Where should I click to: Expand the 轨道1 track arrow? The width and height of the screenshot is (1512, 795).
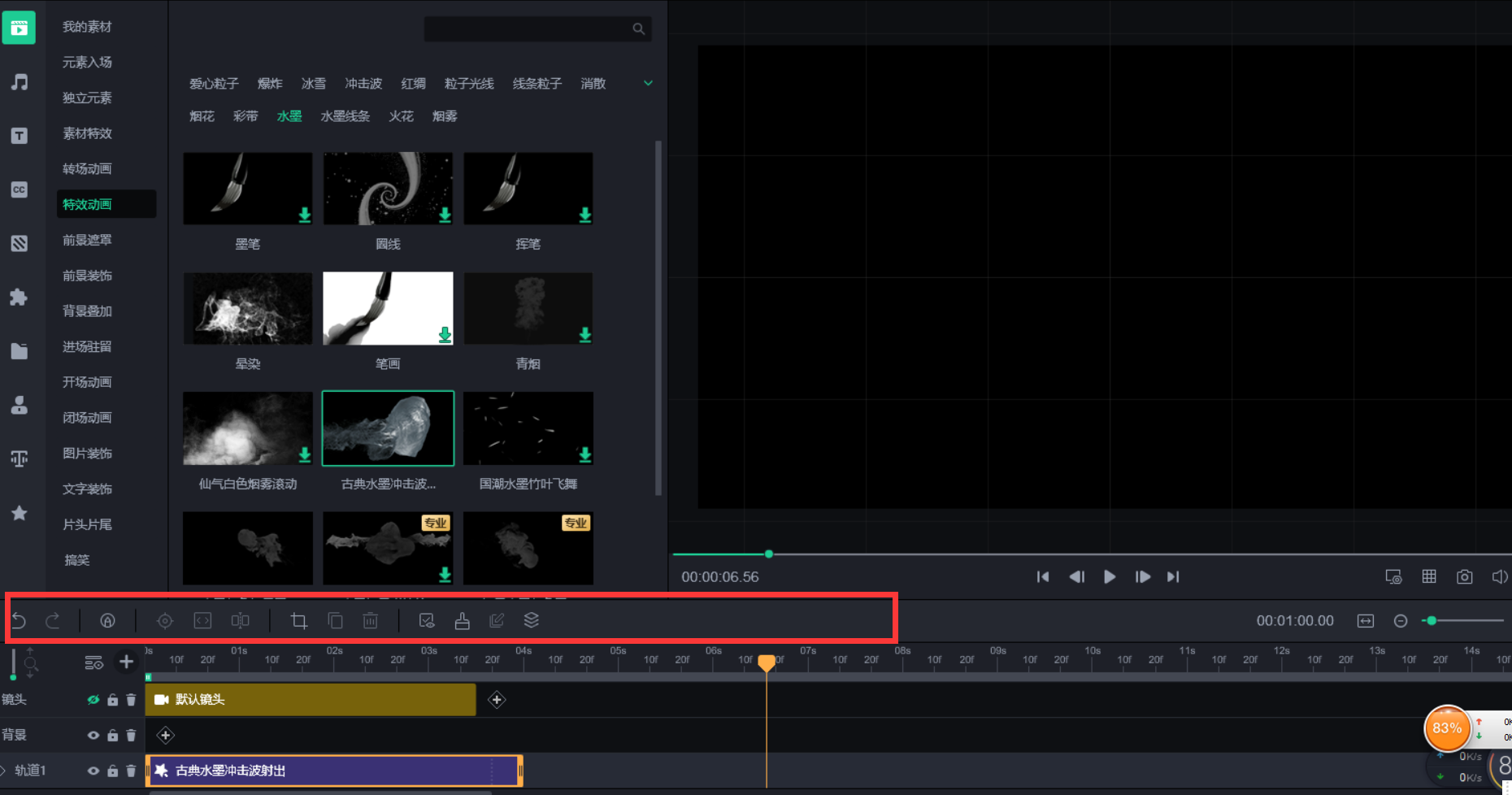[x=3, y=771]
